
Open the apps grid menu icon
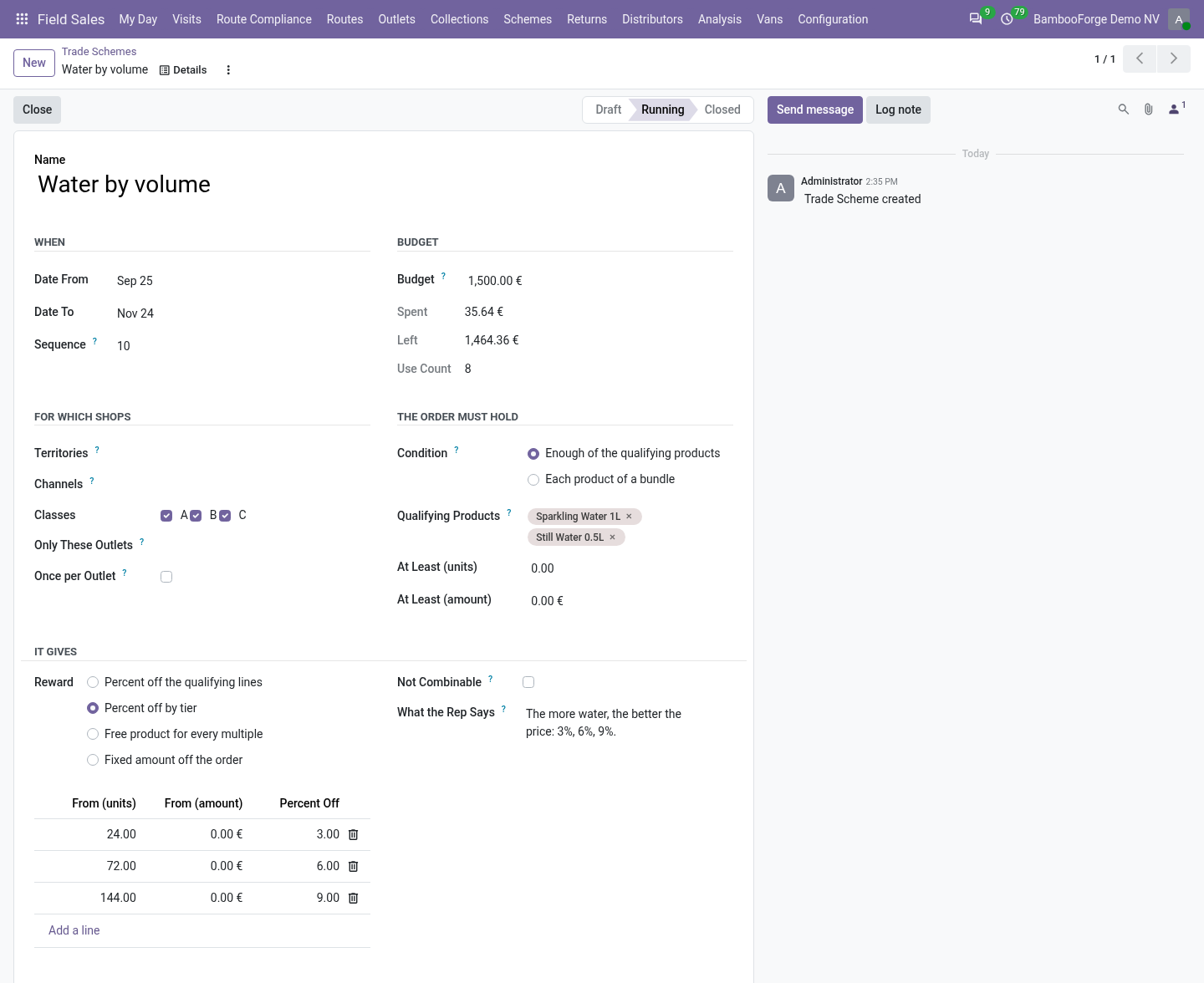coord(23,19)
